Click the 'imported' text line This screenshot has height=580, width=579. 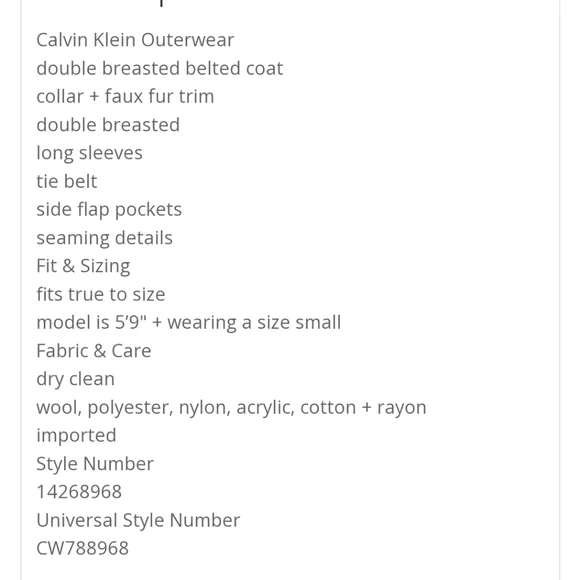76,436
